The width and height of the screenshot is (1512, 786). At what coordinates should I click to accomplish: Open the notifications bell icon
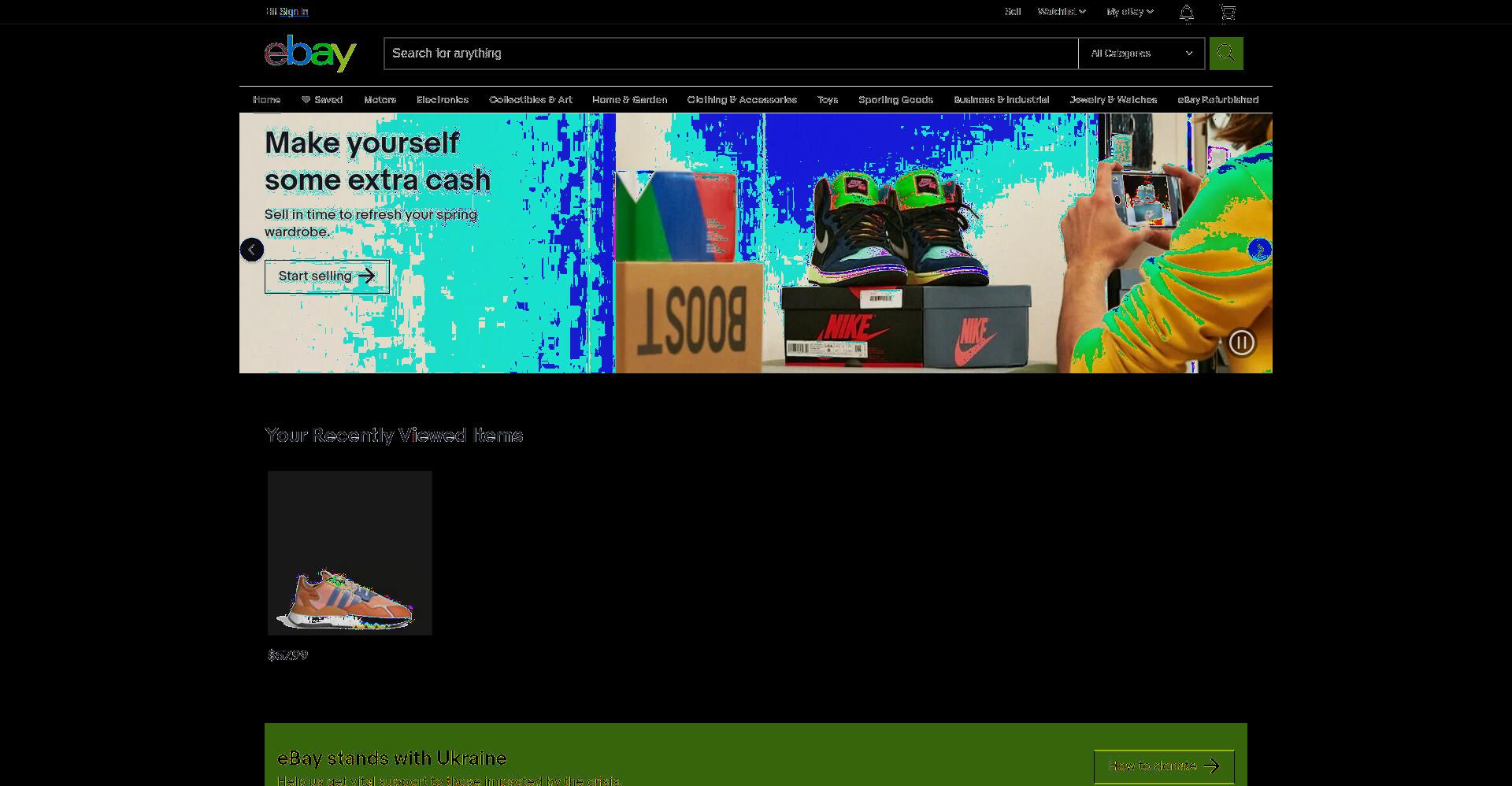[1187, 12]
